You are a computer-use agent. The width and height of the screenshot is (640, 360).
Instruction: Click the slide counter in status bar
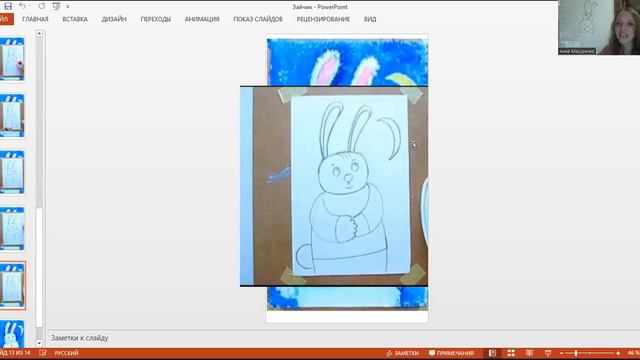click(15, 353)
